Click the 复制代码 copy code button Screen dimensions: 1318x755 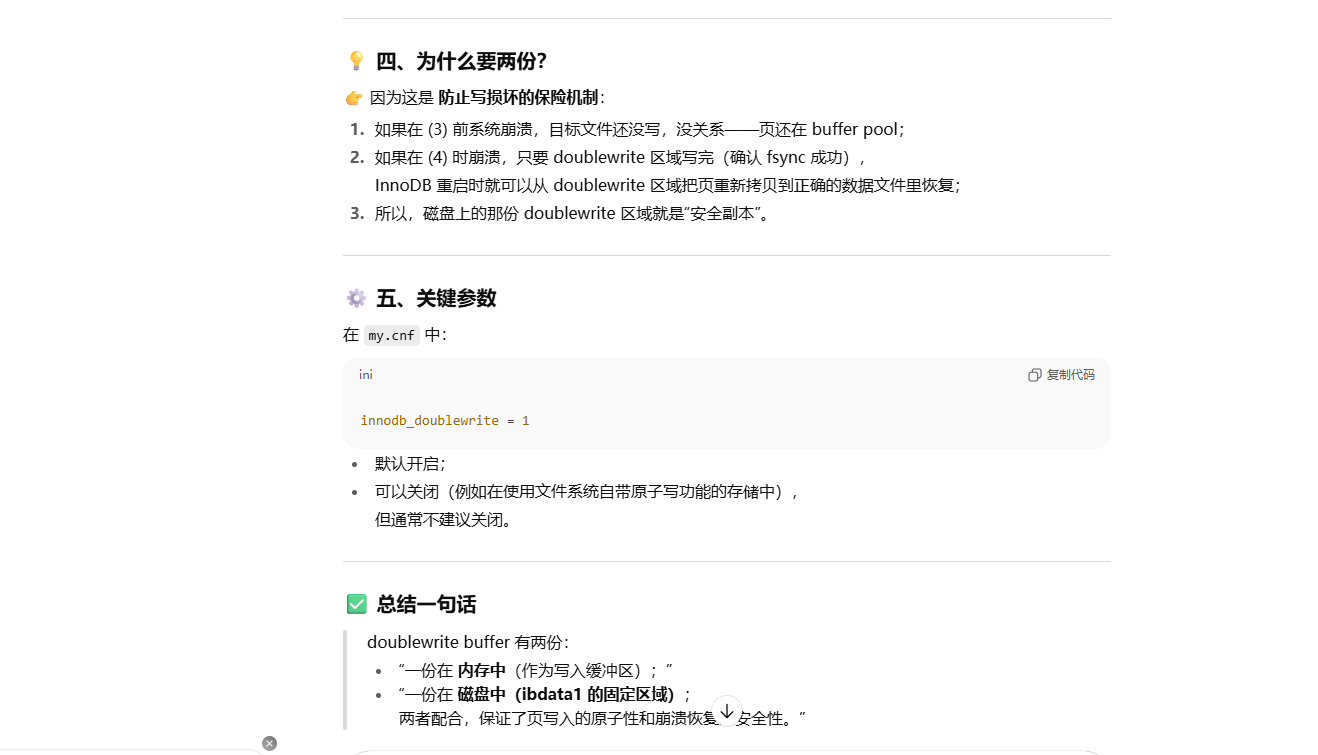click(x=1069, y=374)
